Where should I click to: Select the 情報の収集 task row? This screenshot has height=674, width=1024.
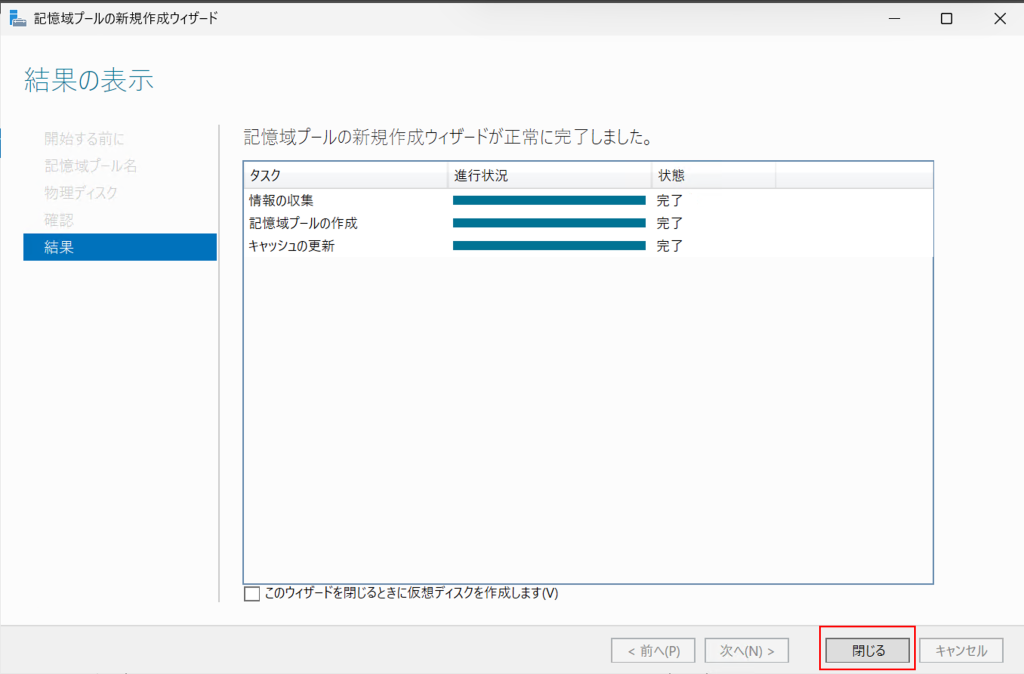tap(588, 201)
